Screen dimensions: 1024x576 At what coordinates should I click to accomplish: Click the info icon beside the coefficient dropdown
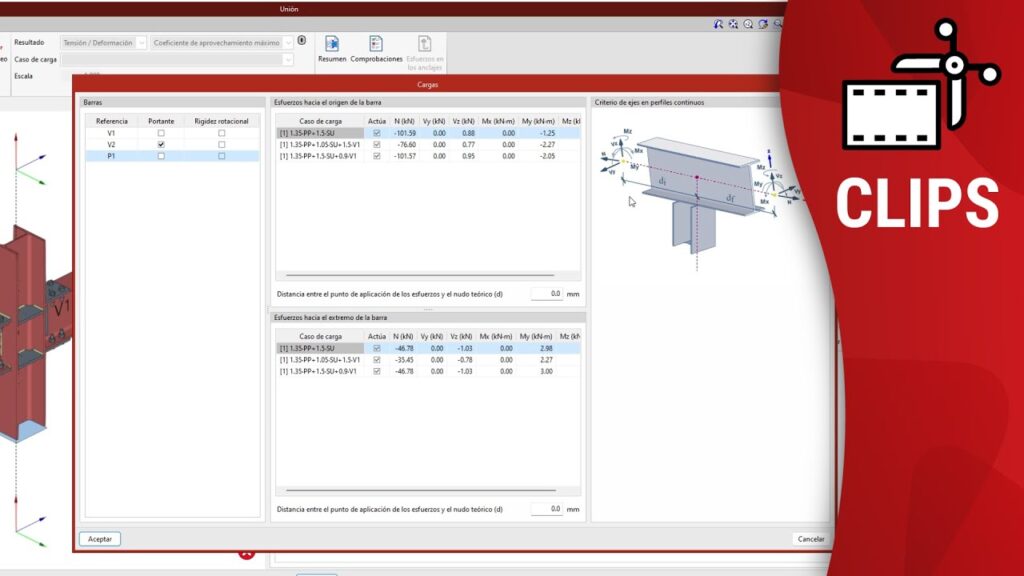point(302,42)
